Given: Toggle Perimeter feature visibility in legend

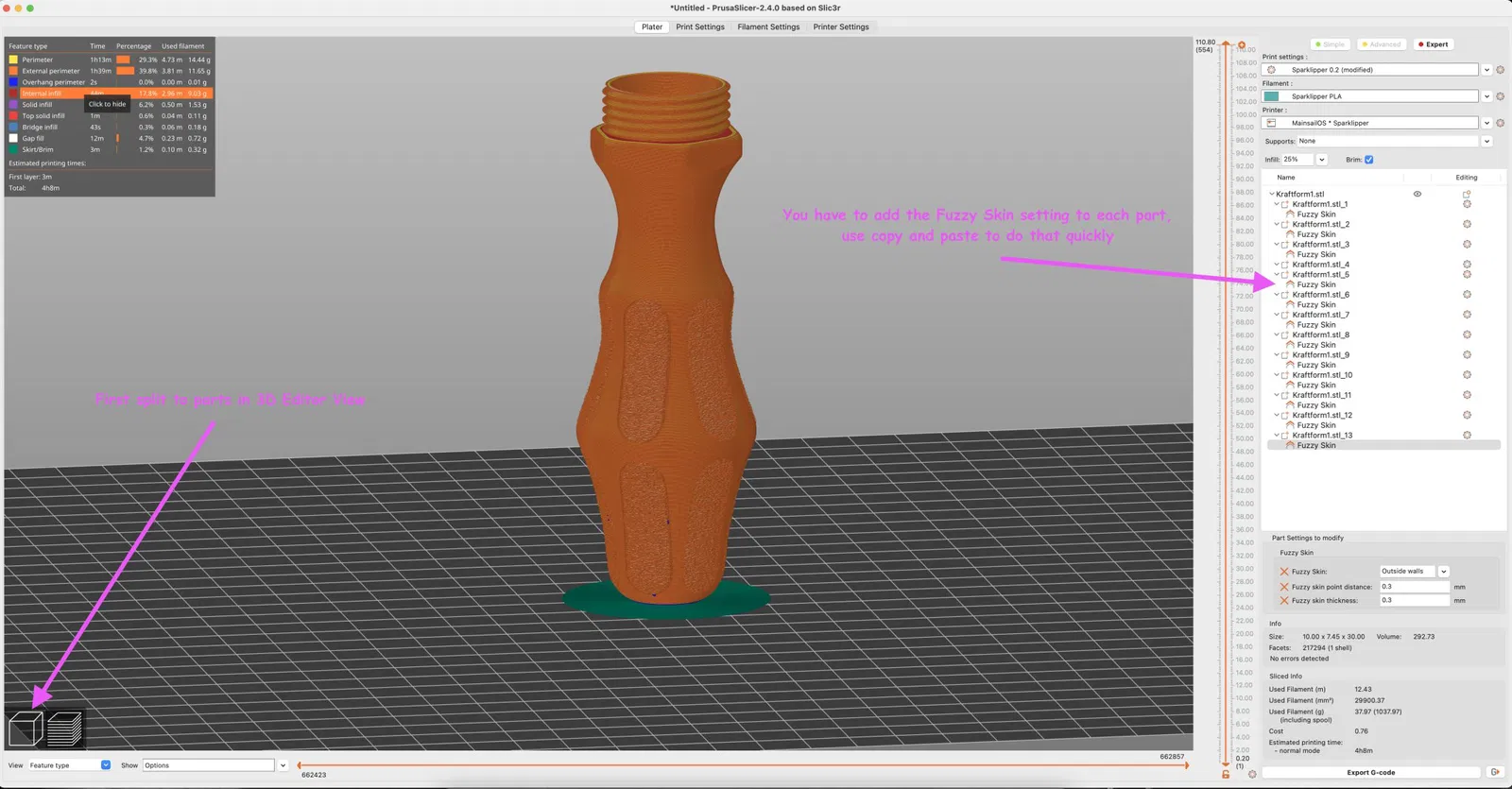Looking at the screenshot, I should click(x=109, y=60).
